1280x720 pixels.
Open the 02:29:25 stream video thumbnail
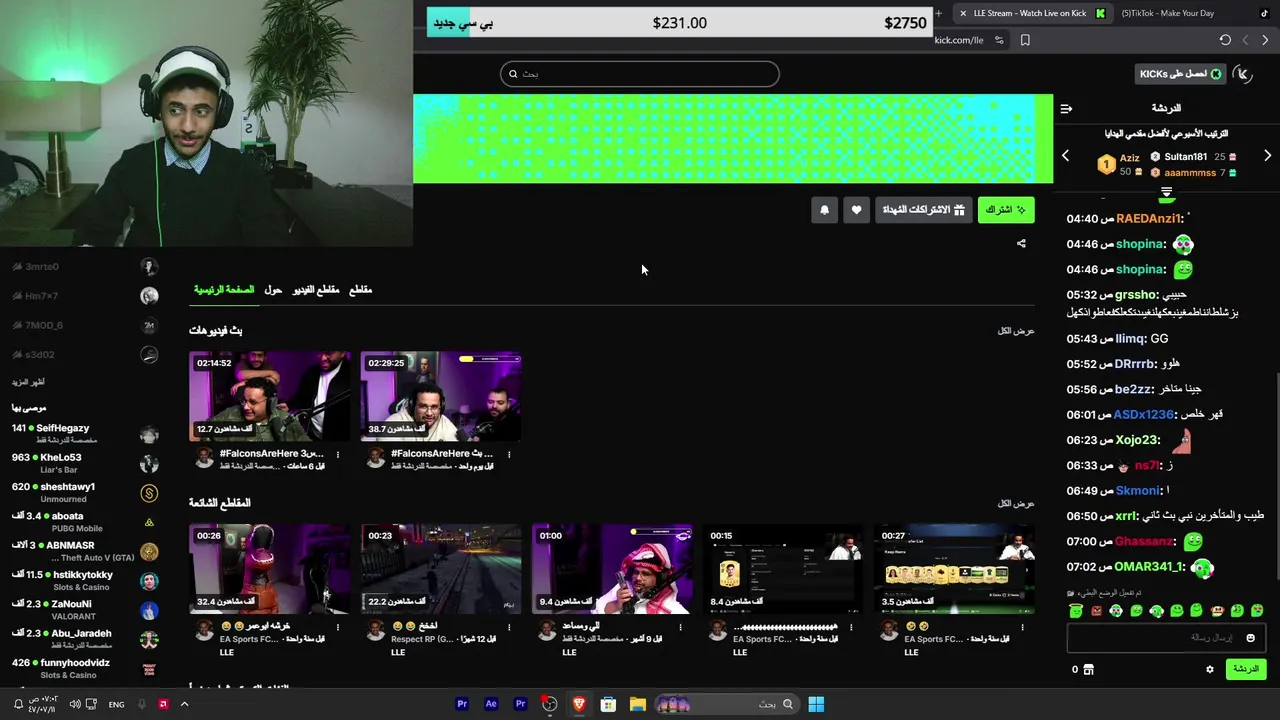[441, 396]
